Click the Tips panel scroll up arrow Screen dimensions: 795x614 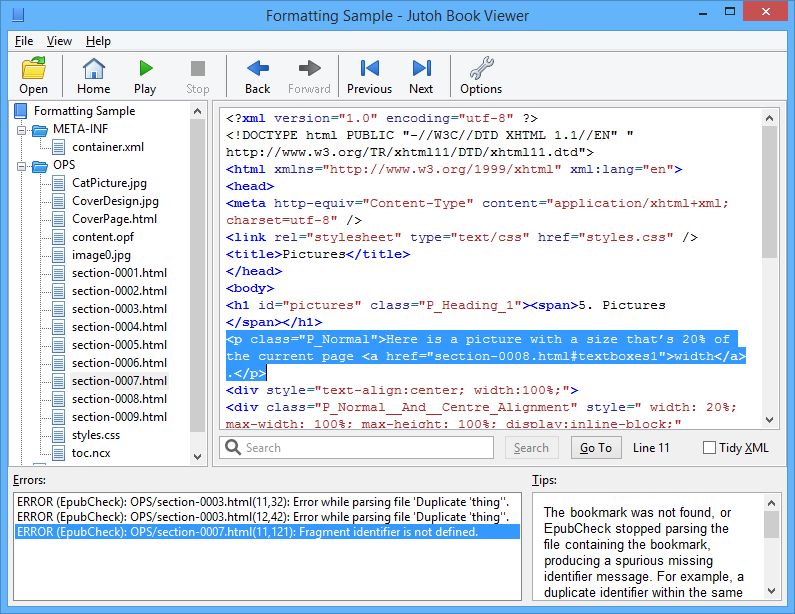point(771,503)
